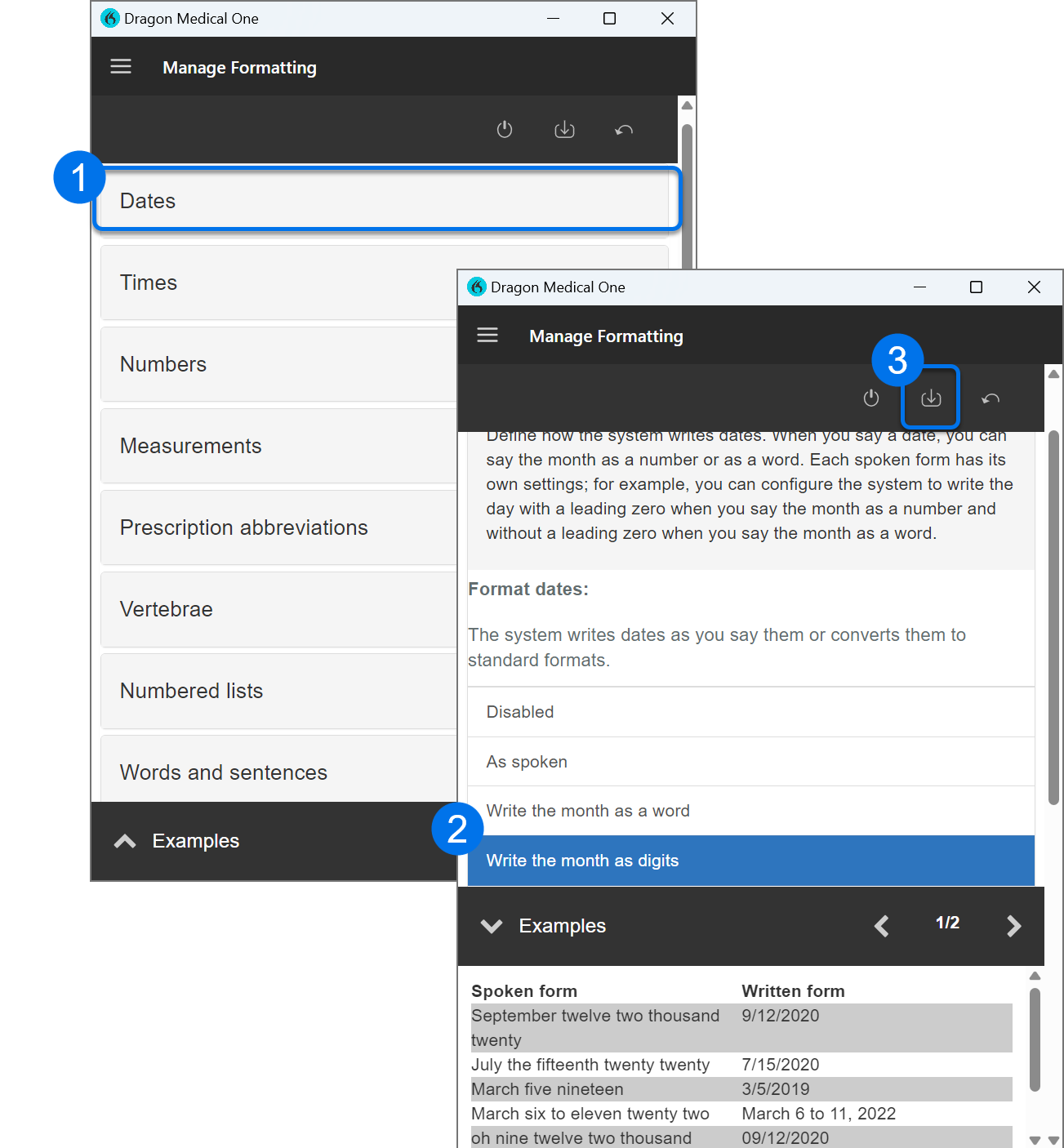The width and height of the screenshot is (1064, 1148).
Task: Click the Dragon Medical One flame icon in the front title bar
Action: tap(476, 287)
